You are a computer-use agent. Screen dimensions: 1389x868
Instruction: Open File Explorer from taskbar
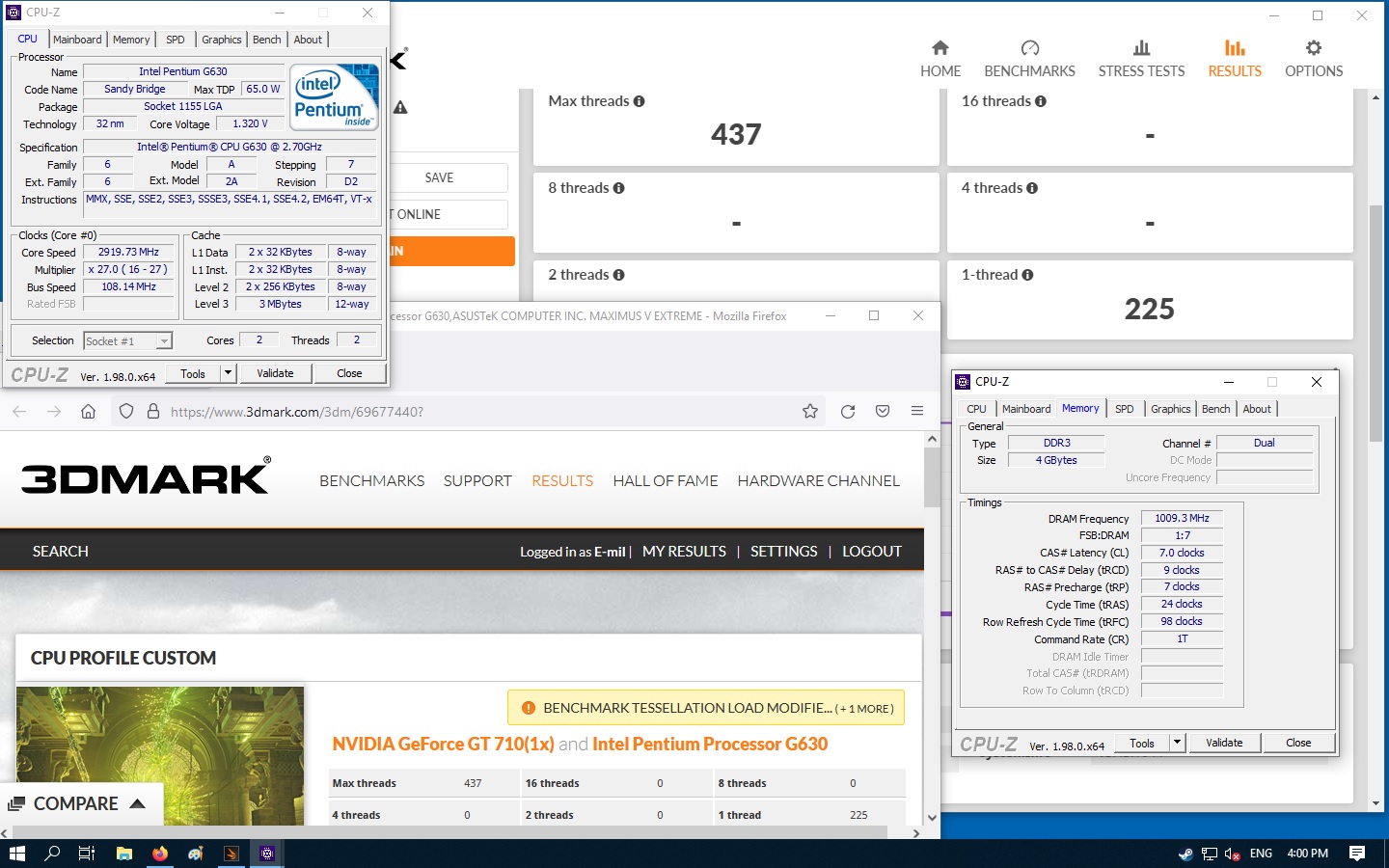(x=123, y=854)
